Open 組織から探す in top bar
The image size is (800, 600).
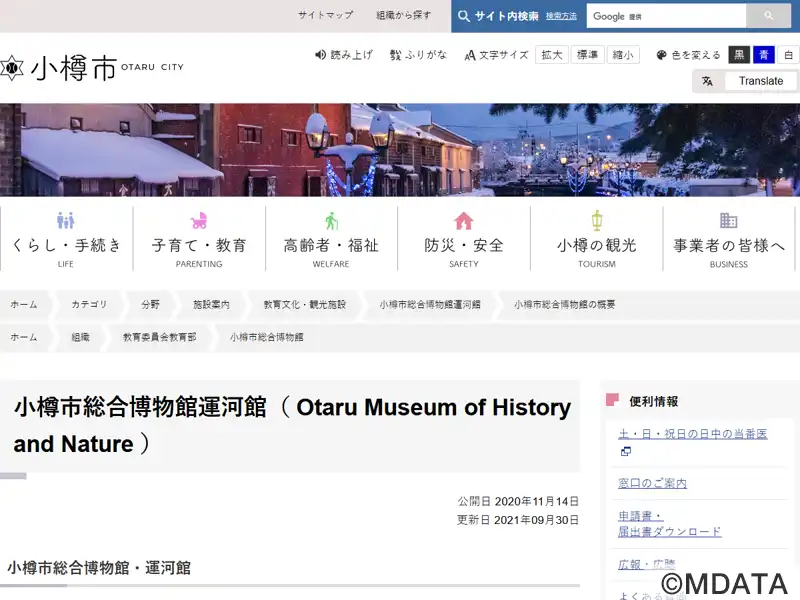pos(403,15)
